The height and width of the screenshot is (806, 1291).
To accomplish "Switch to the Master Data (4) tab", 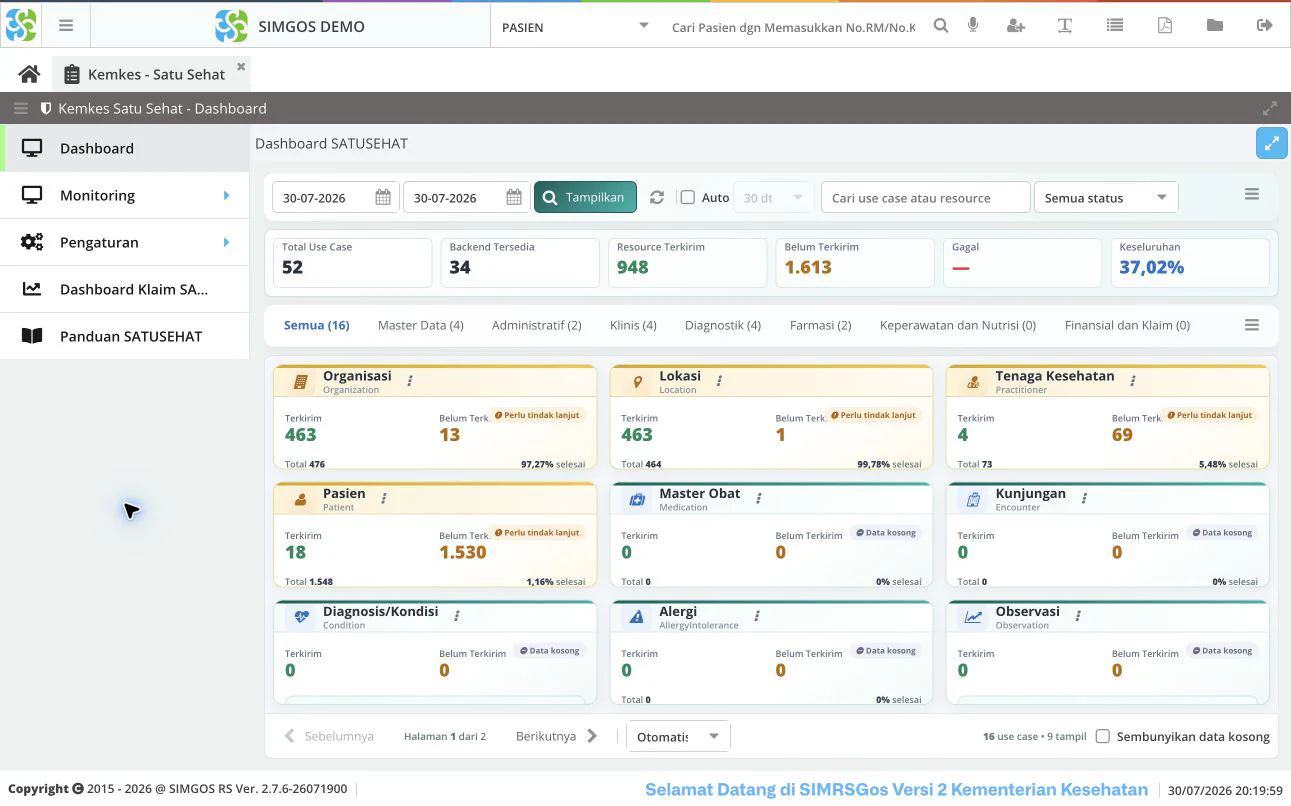I will pos(421,325).
